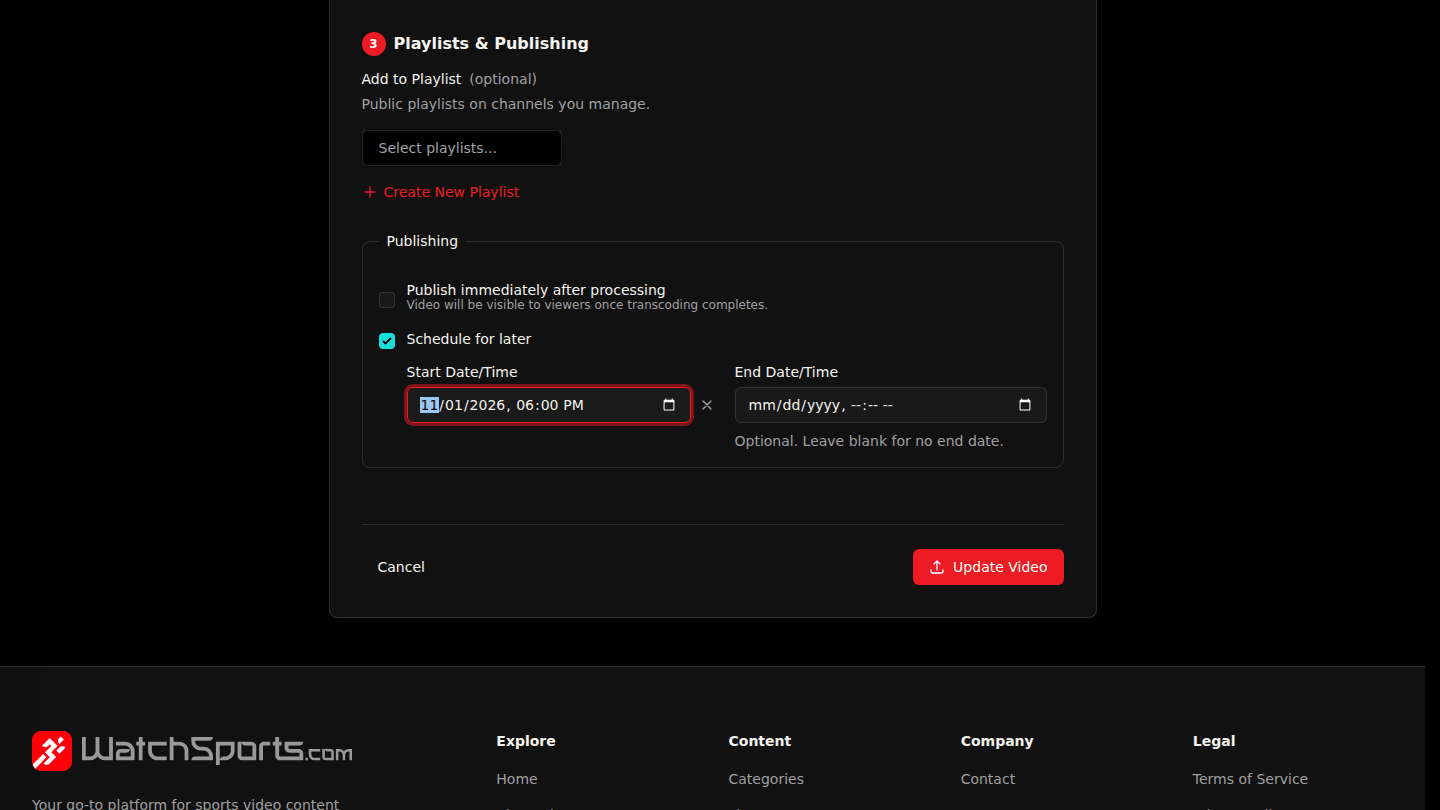Screen dimensions: 1440x810
Task: Click the Company footer heading
Action: tap(997, 741)
